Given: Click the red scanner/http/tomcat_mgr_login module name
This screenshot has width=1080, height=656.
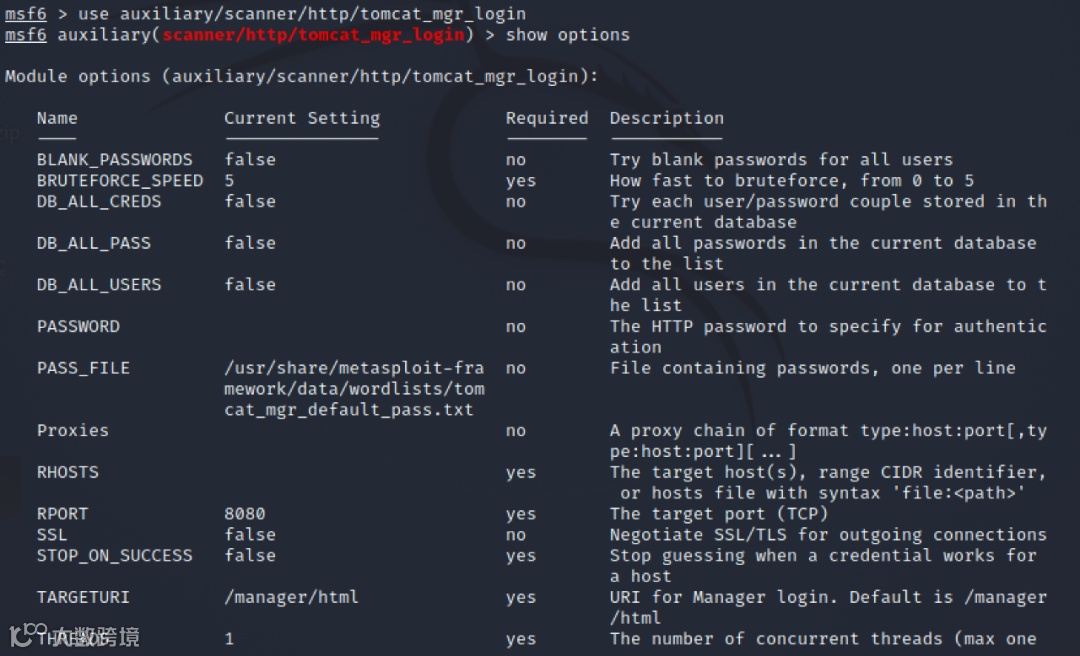Looking at the screenshot, I should click(x=313, y=35).
